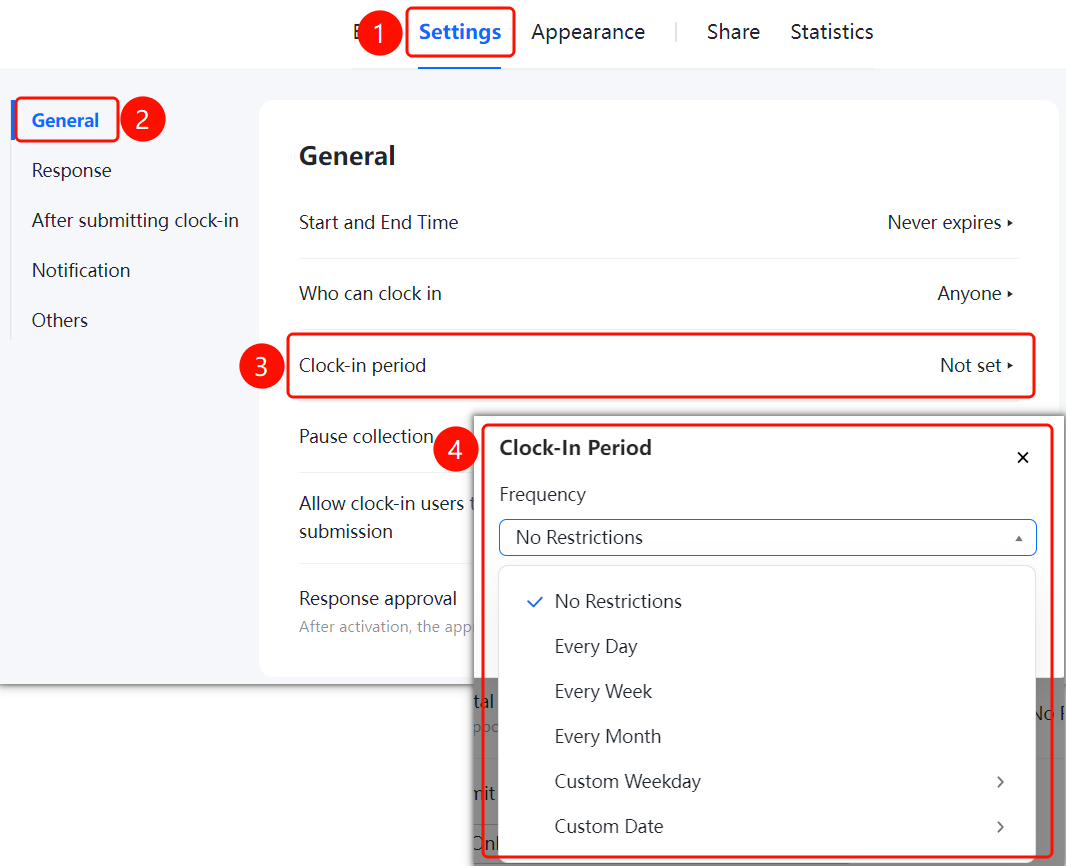Screen dimensions: 1066x866
Task: Open After submitting clock-in section
Action: (135, 220)
